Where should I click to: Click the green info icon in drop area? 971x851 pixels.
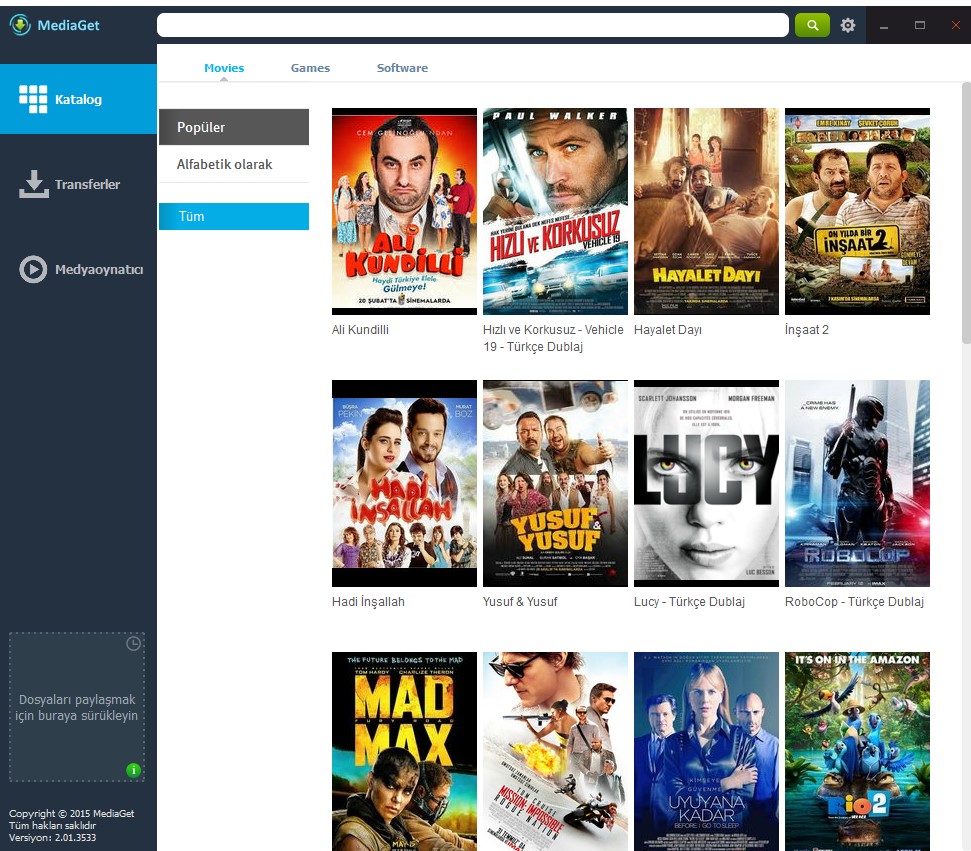pyautogui.click(x=133, y=770)
